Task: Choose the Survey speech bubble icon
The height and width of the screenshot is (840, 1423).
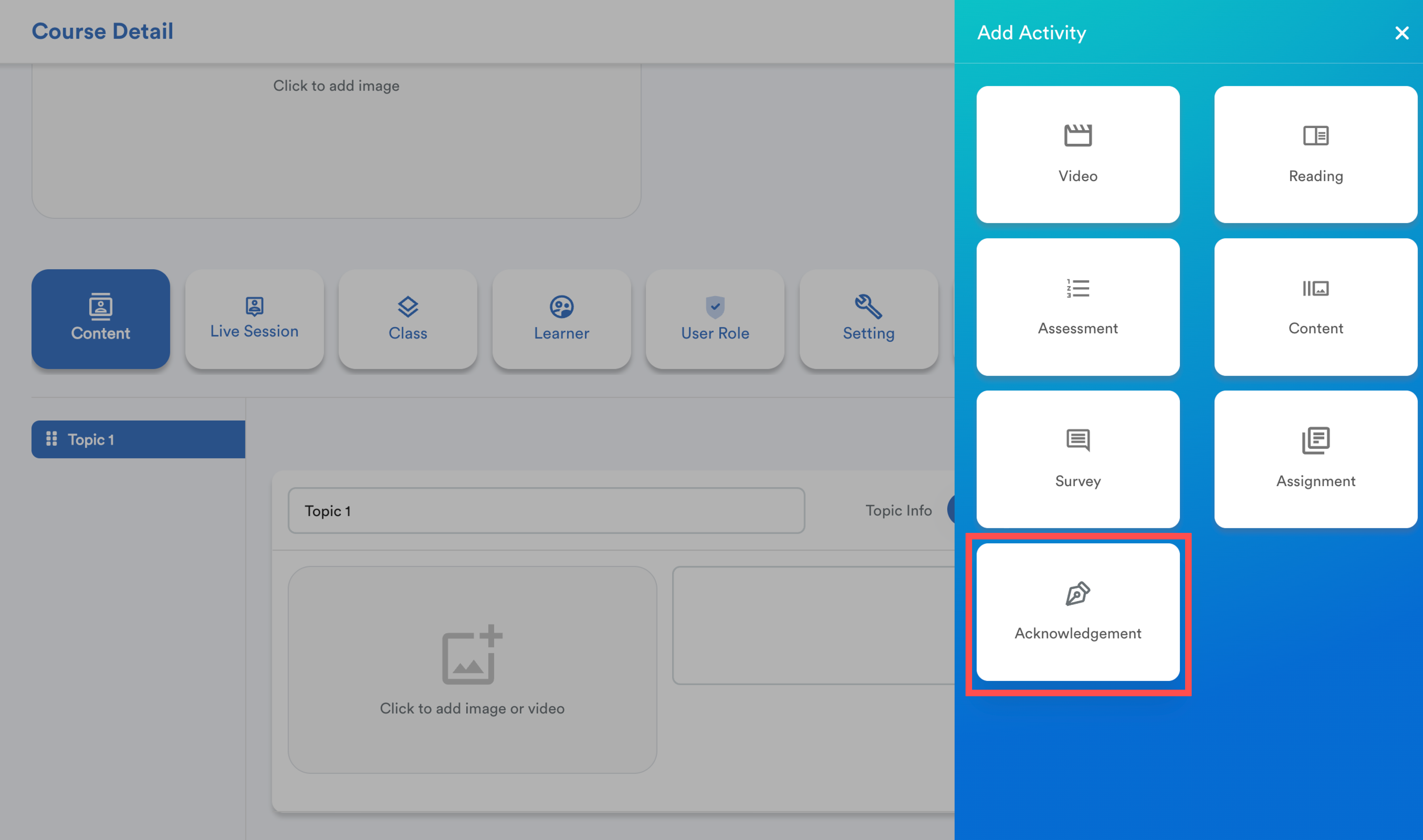Action: (1078, 440)
